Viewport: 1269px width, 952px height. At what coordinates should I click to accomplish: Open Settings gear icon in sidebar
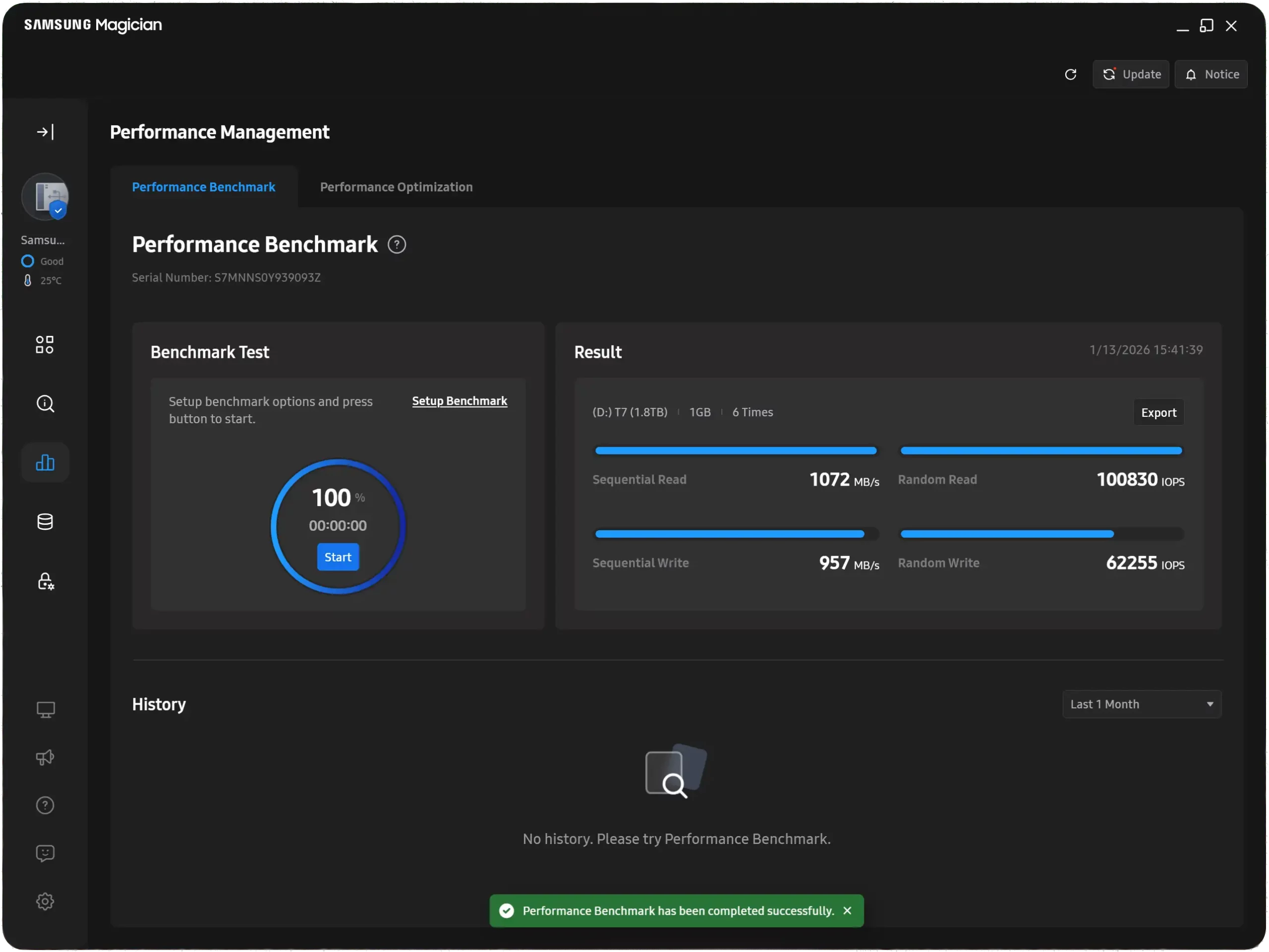[x=45, y=901]
